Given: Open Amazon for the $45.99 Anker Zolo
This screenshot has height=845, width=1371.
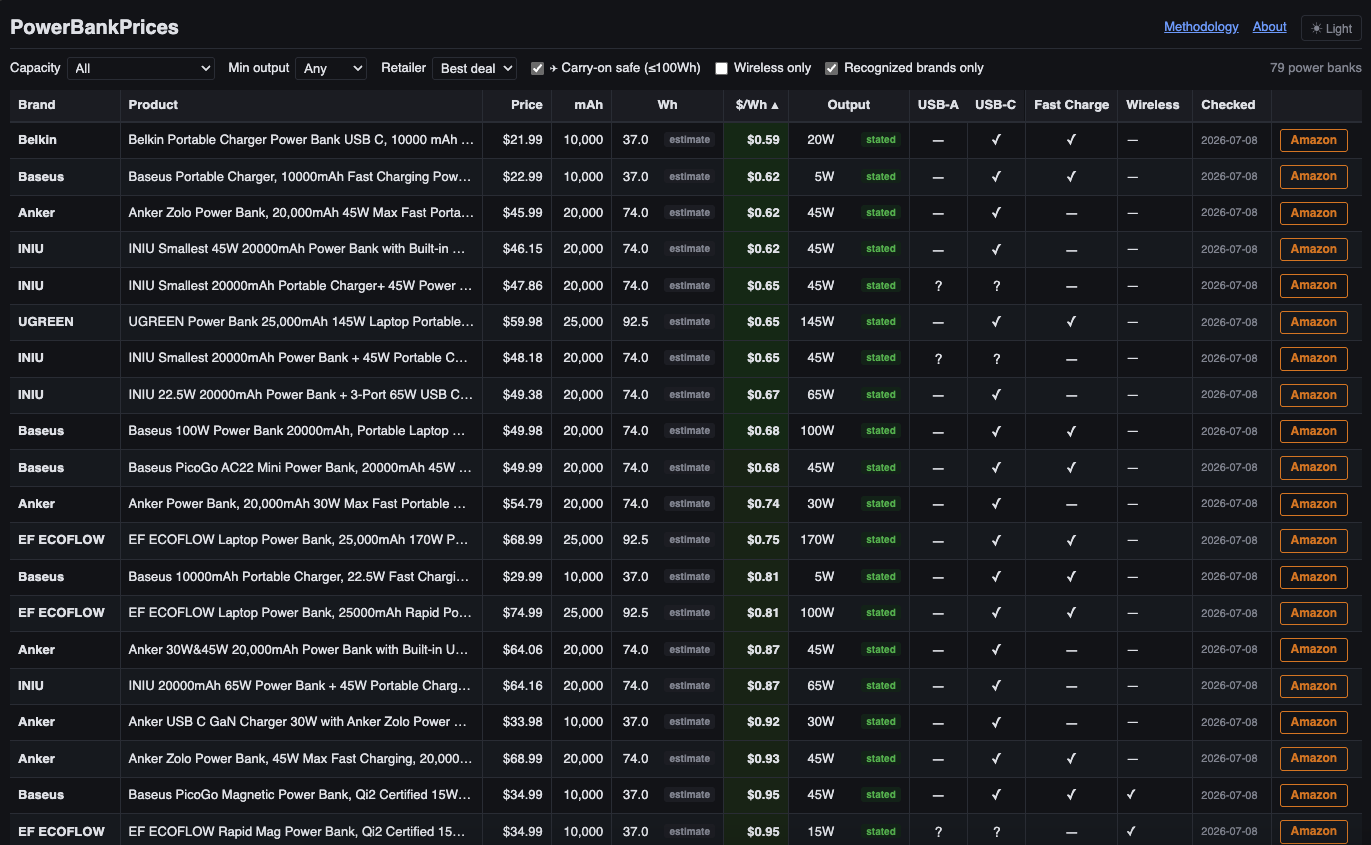Looking at the screenshot, I should click(1313, 213).
